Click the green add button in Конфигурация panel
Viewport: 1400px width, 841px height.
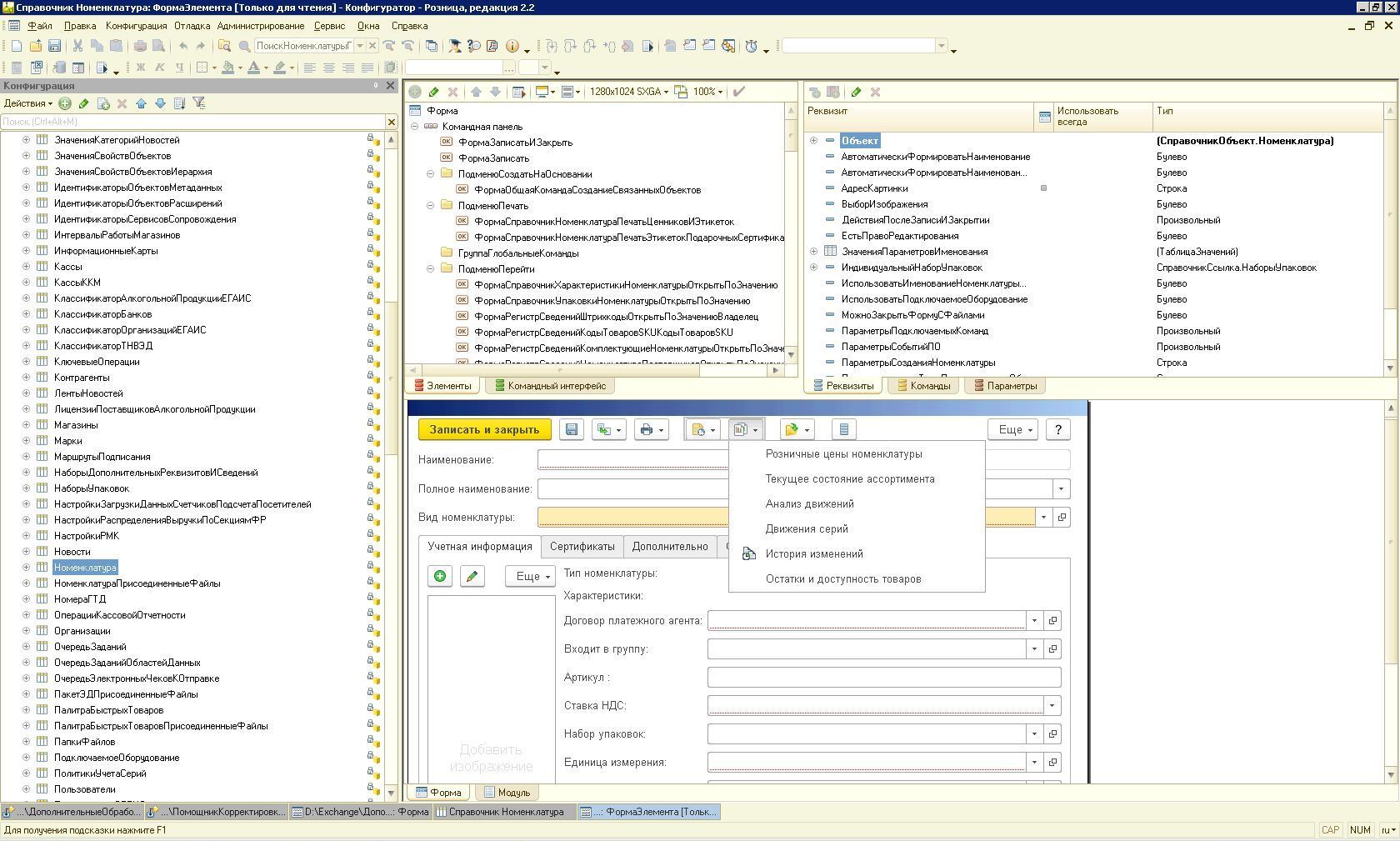[65, 103]
